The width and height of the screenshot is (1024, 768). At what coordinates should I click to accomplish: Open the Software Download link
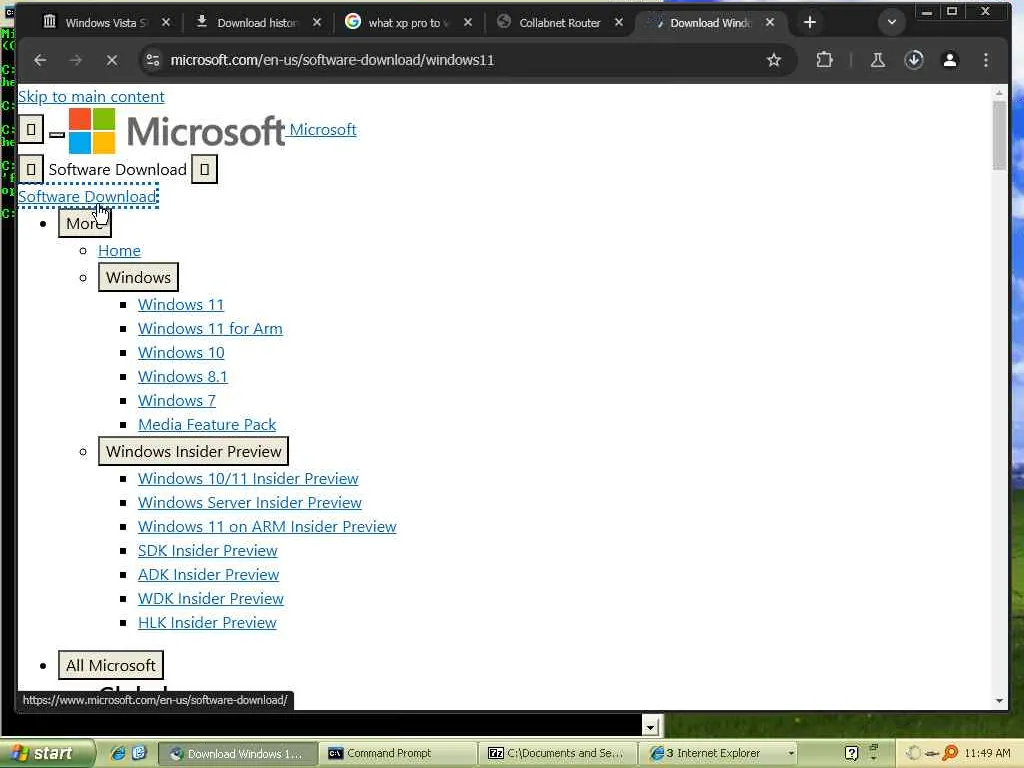click(x=87, y=197)
